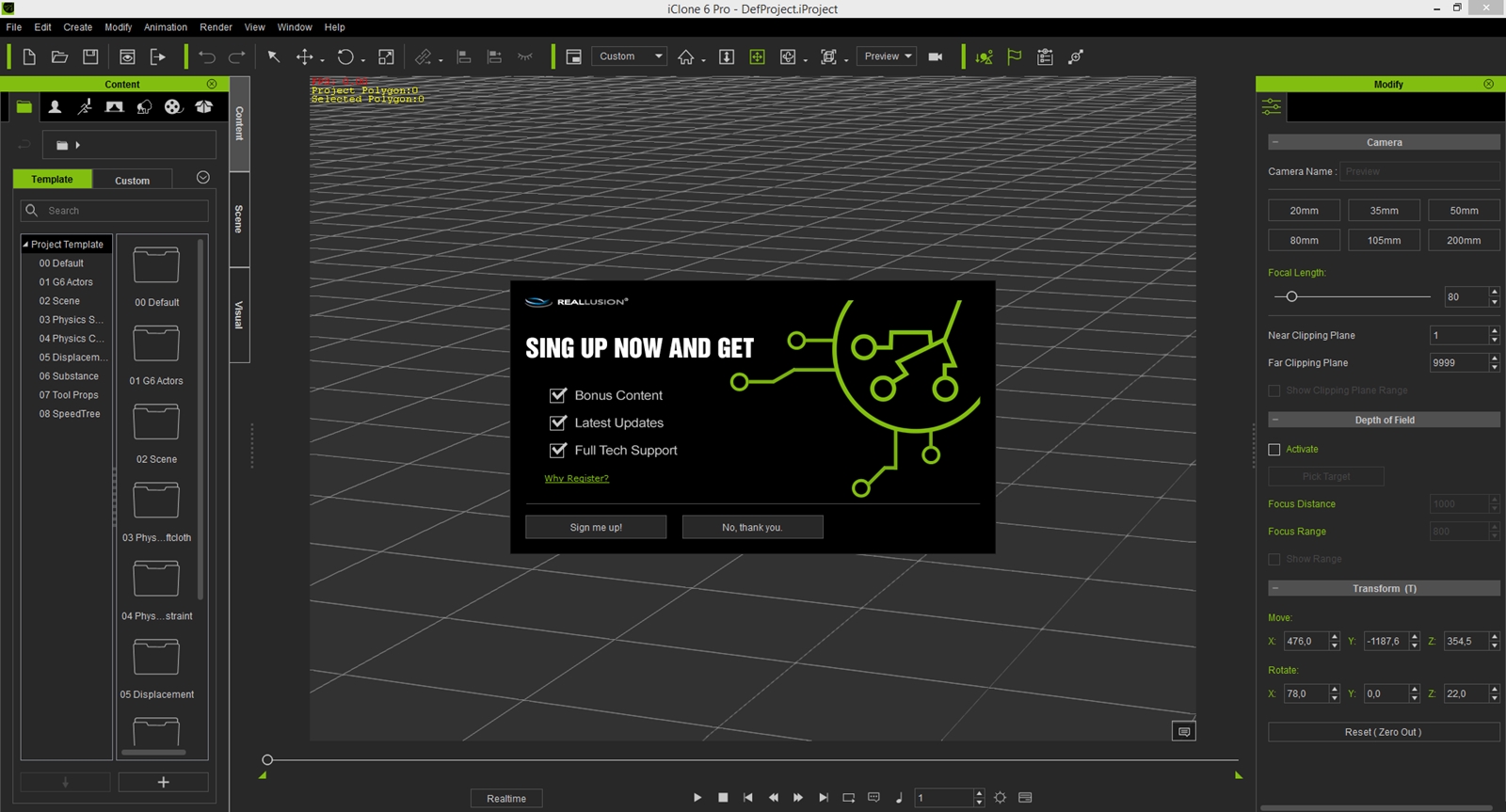Toggle the loop playback icon
Screen dimensions: 1506x812
pyautogui.click(x=848, y=797)
